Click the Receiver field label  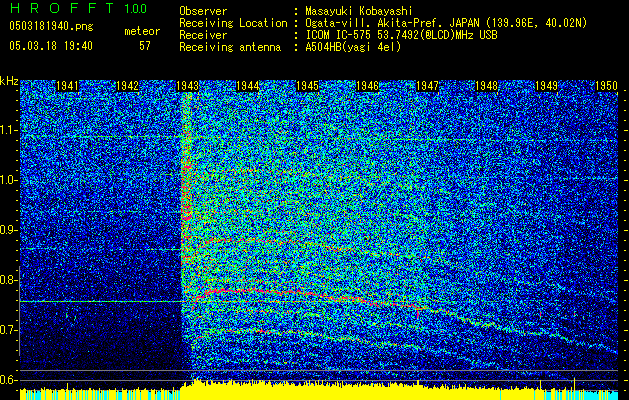coord(203,35)
